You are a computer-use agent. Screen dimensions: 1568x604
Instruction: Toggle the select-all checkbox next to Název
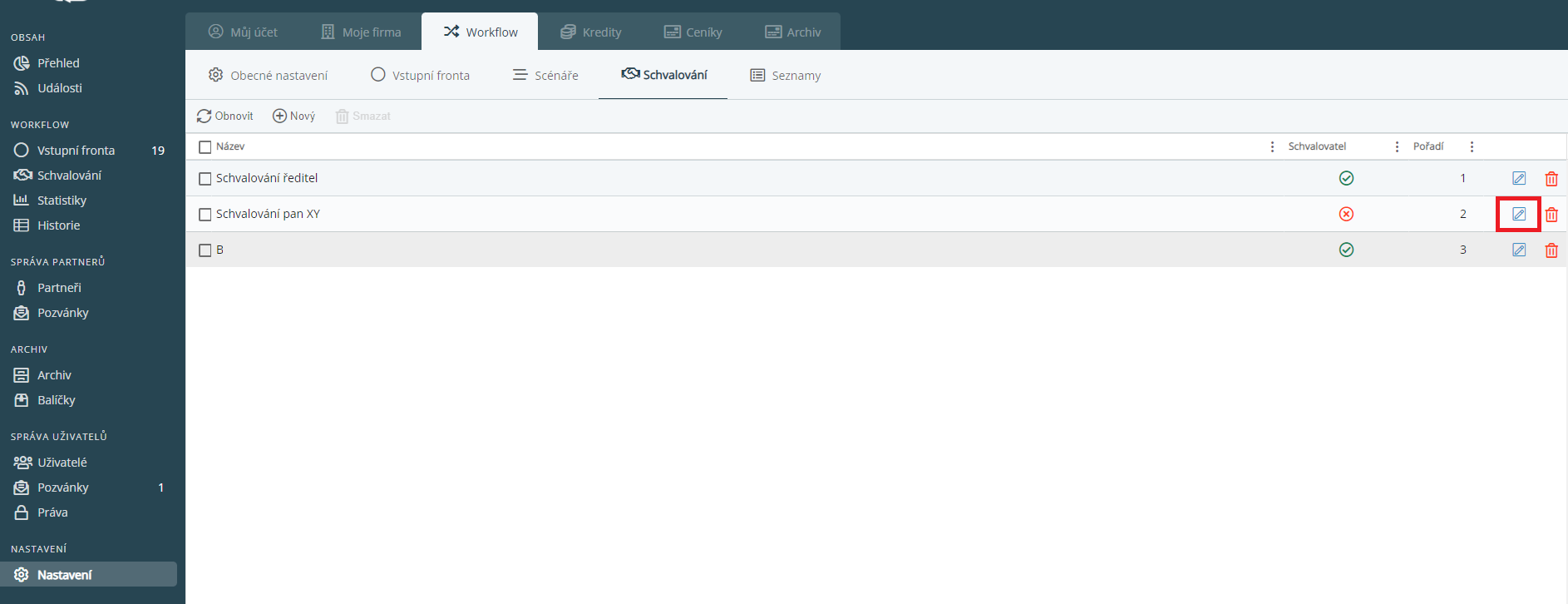tap(205, 147)
